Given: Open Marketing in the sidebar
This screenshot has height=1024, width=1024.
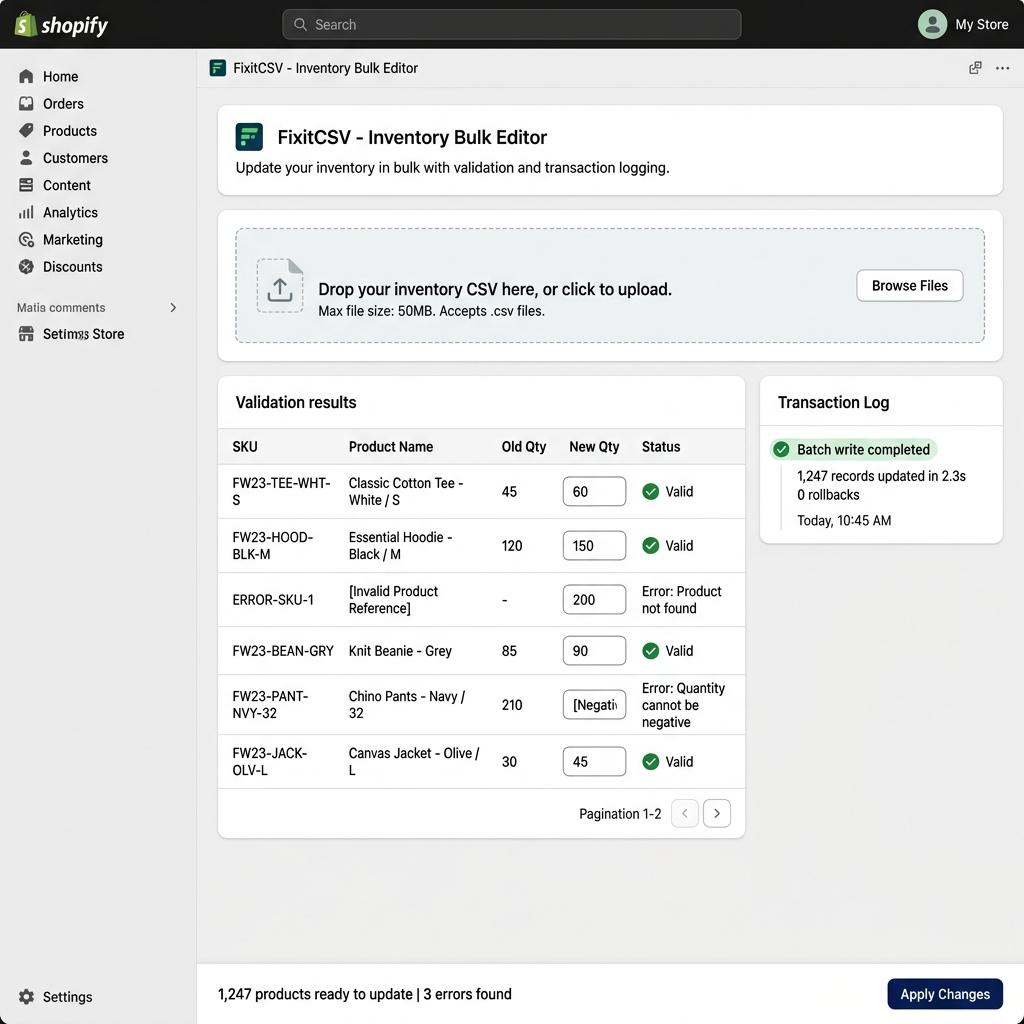Looking at the screenshot, I should point(72,240).
